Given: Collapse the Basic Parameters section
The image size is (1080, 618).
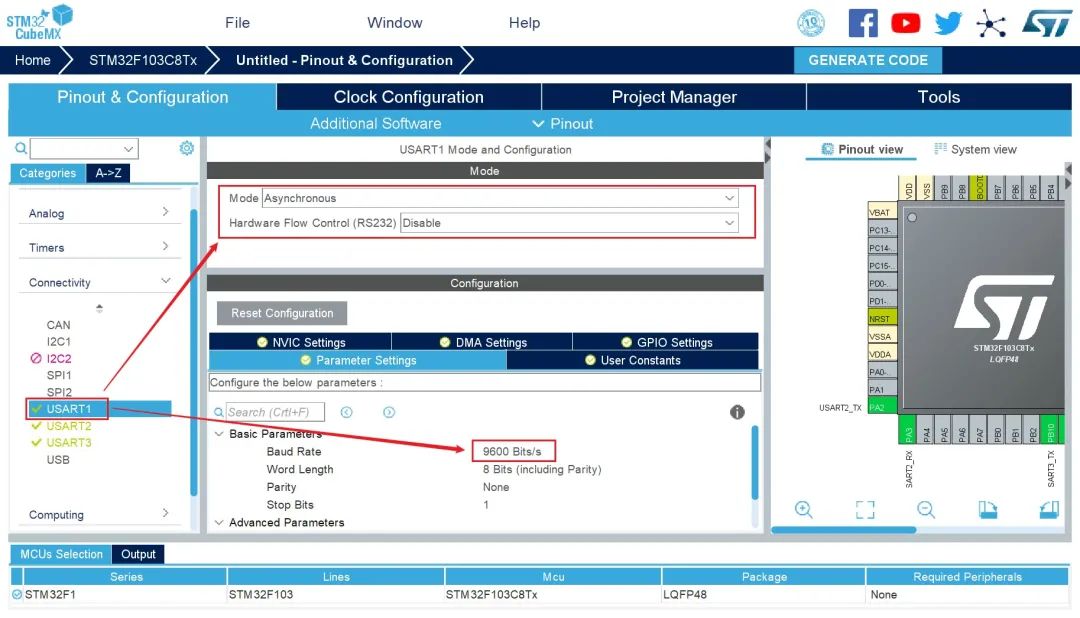Looking at the screenshot, I should coord(219,434).
